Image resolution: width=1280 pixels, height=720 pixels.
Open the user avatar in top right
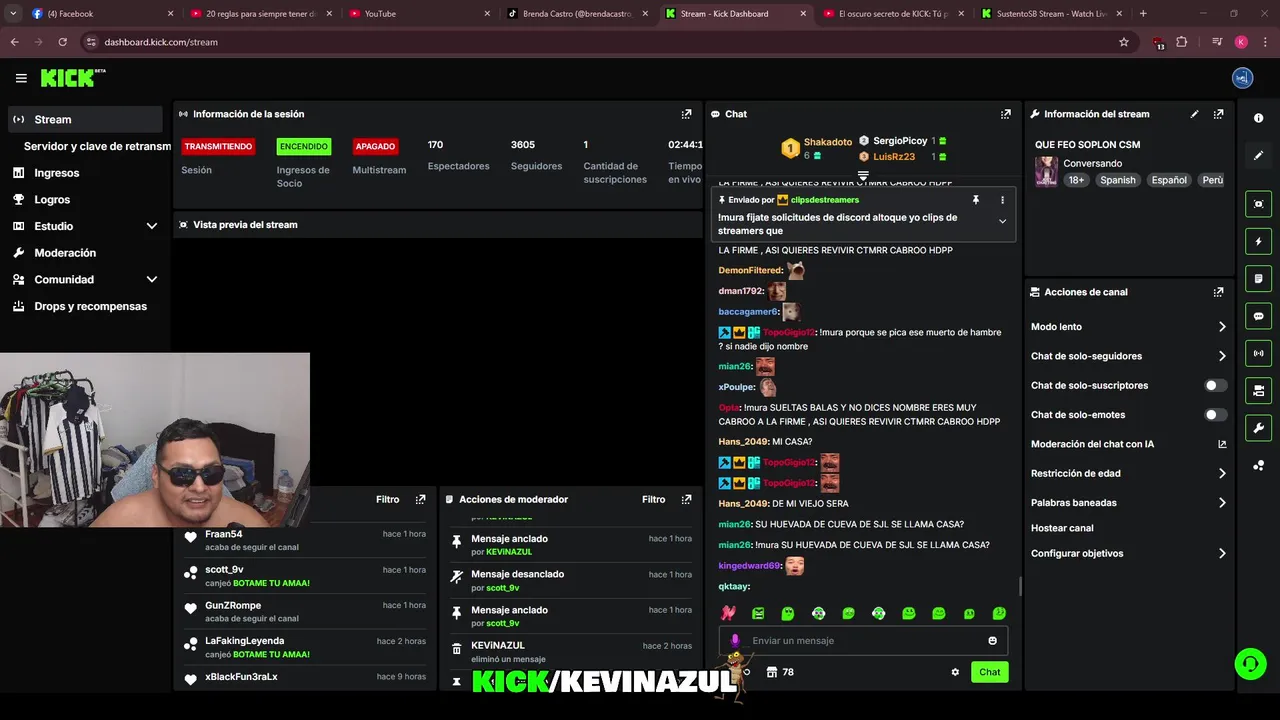1242,78
